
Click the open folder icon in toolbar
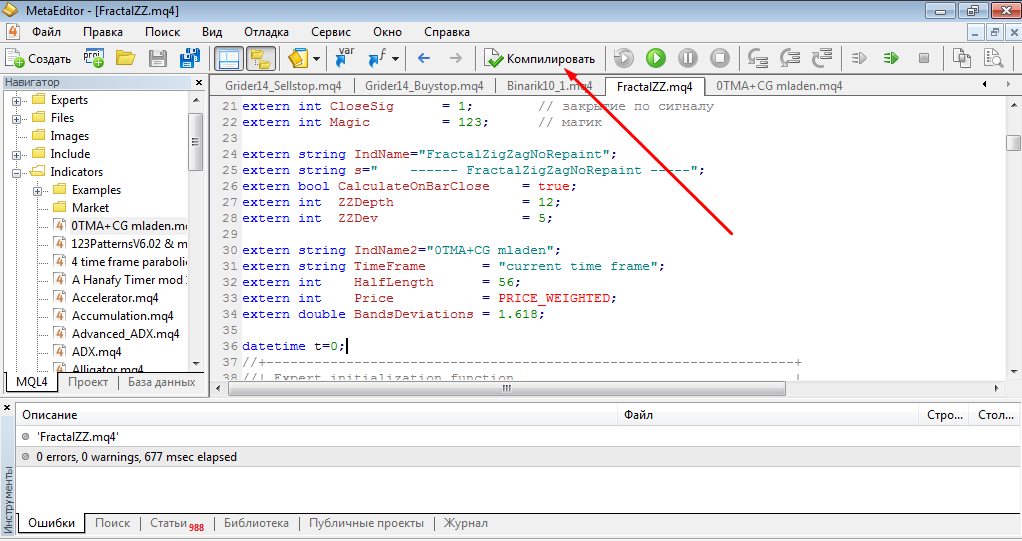click(125, 58)
